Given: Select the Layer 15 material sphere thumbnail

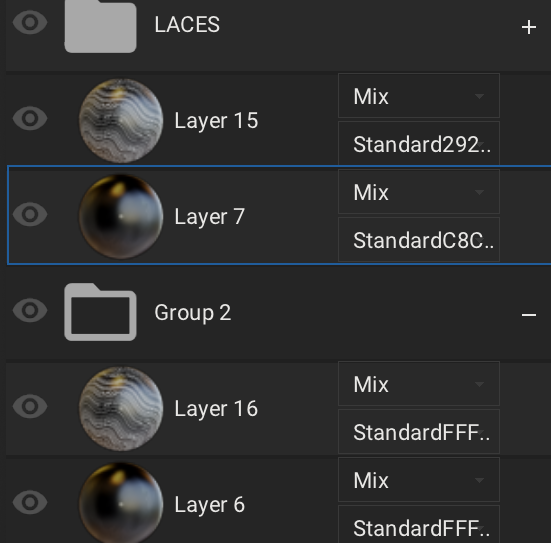Looking at the screenshot, I should 121,121.
